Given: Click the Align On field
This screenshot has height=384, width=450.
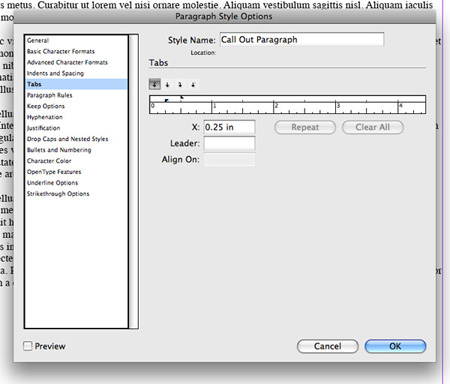Looking at the screenshot, I should [x=229, y=160].
